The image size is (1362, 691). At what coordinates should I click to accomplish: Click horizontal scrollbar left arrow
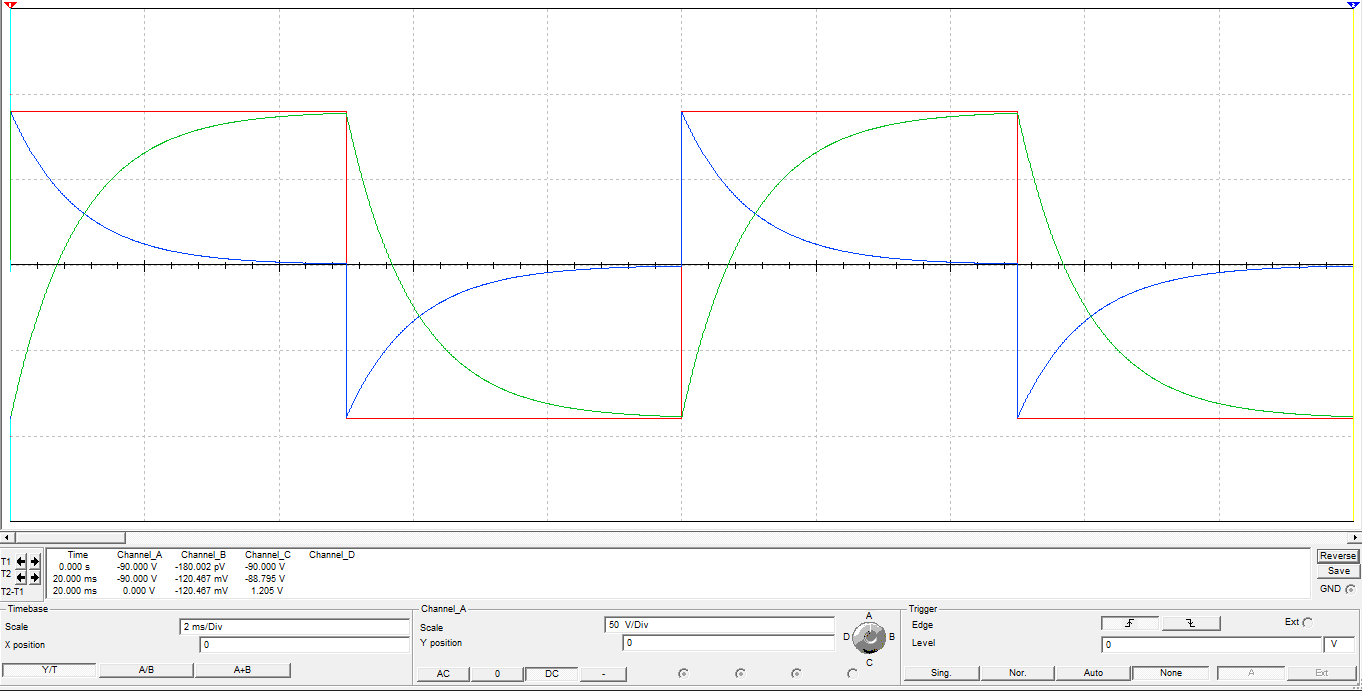tap(6, 538)
